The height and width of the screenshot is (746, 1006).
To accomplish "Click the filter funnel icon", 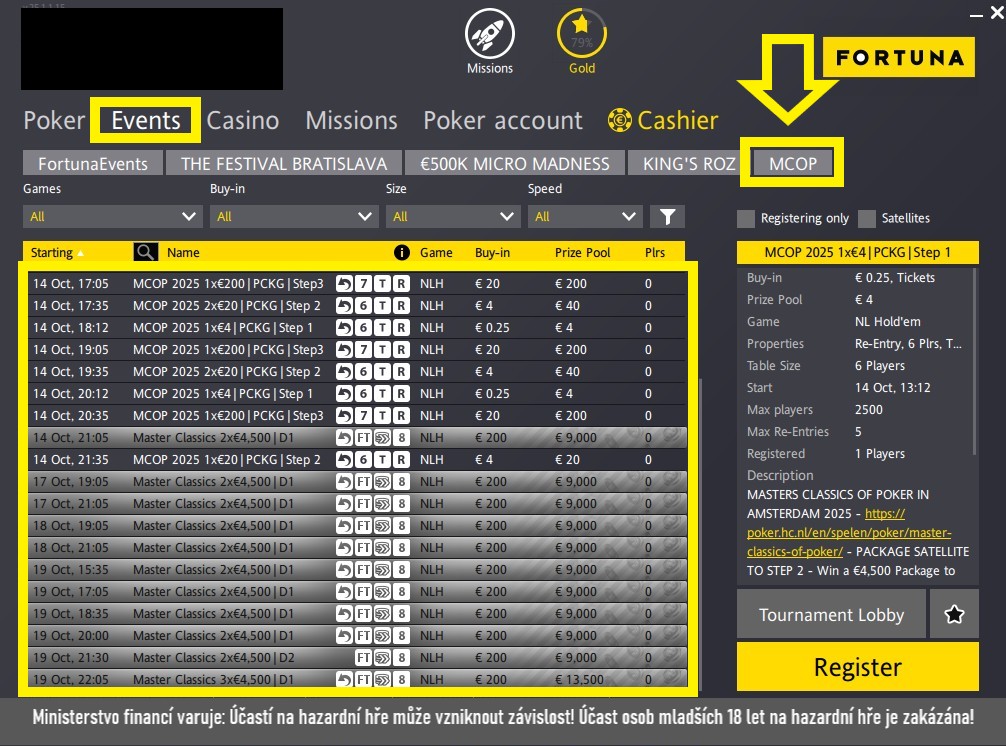I will (667, 217).
